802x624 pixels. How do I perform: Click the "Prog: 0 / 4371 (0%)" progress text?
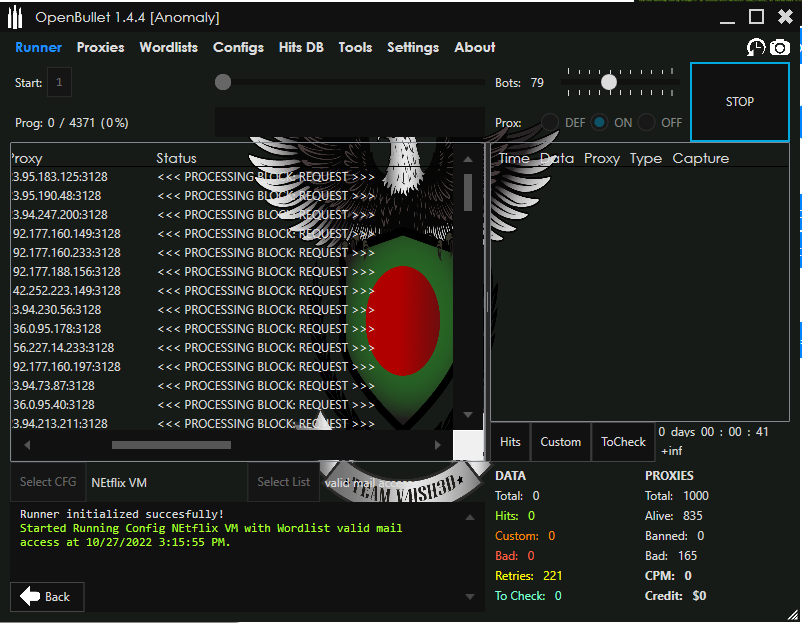point(72,123)
